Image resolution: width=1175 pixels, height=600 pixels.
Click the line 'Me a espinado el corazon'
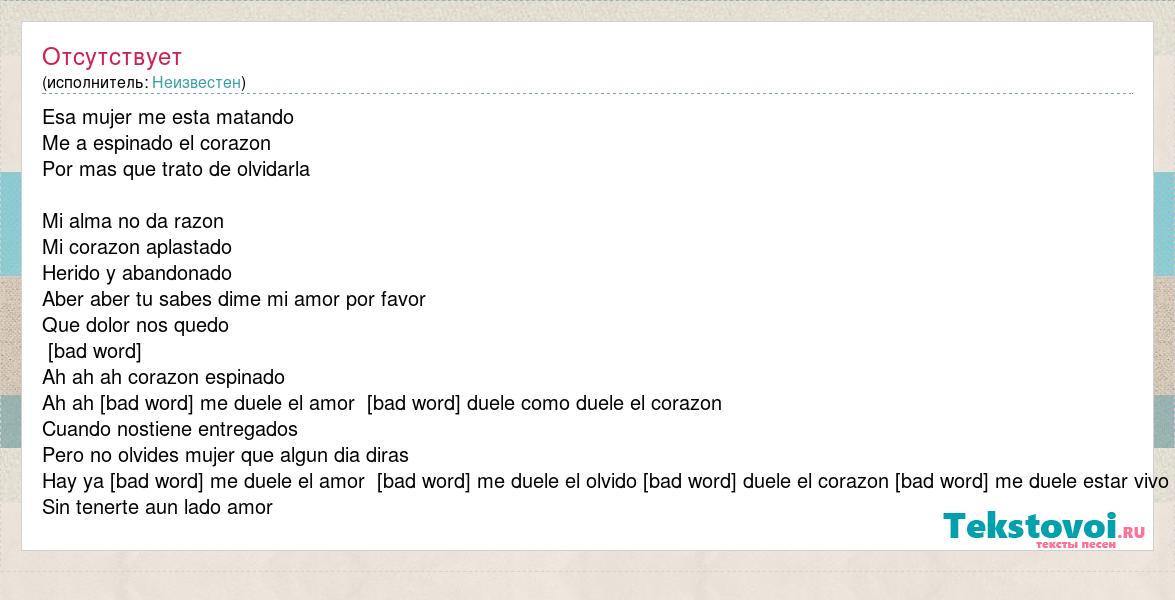coord(157,143)
